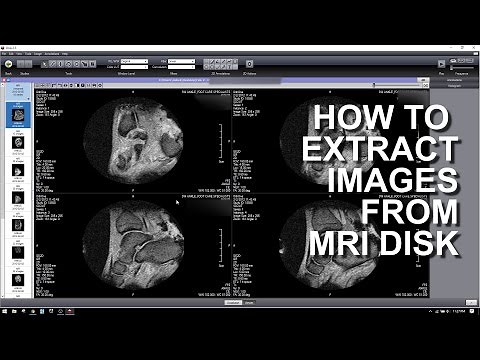480x360 pixels.
Task: Open the View menu
Action: tap(19, 54)
